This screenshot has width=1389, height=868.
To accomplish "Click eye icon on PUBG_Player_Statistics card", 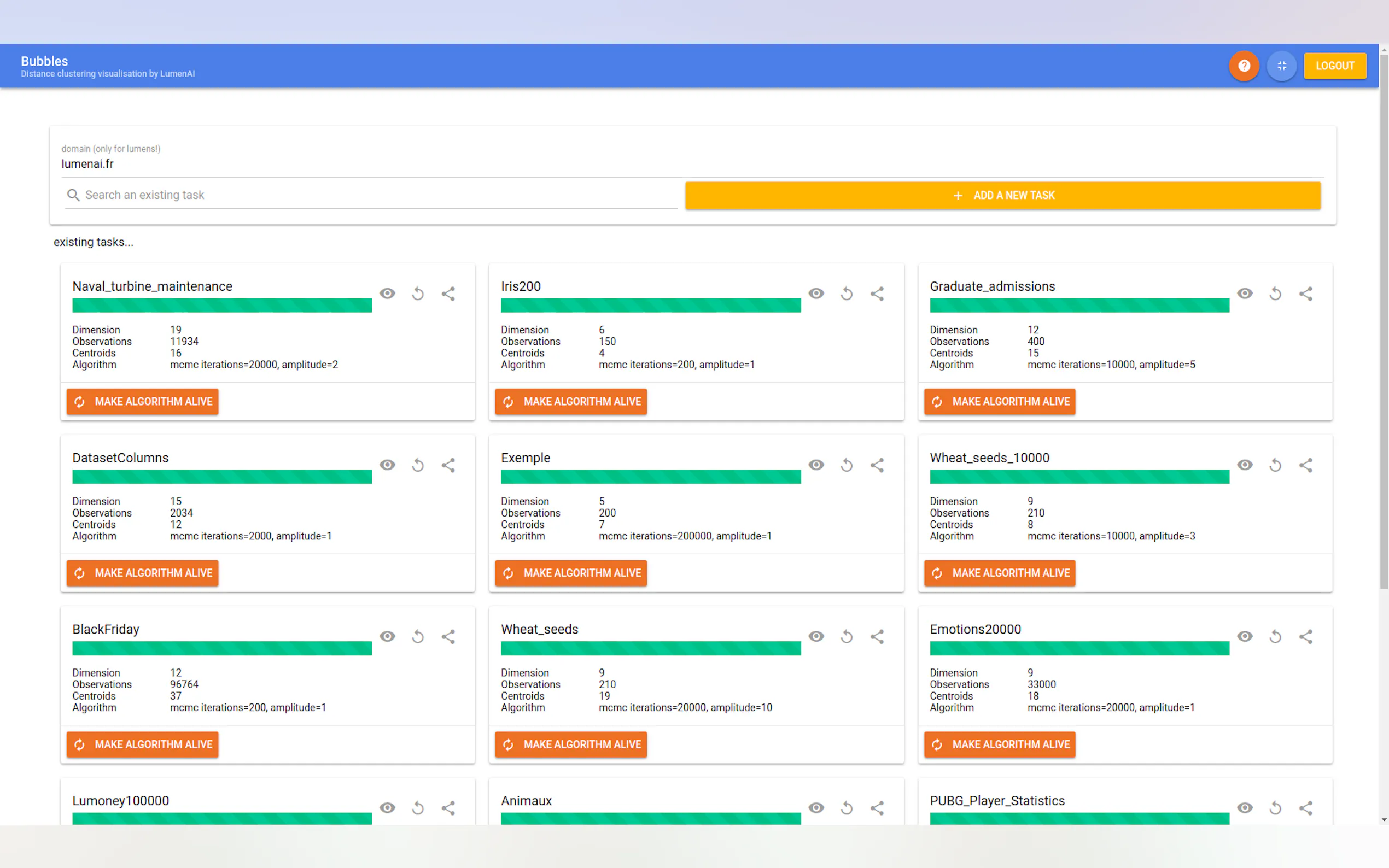I will coord(1244,808).
